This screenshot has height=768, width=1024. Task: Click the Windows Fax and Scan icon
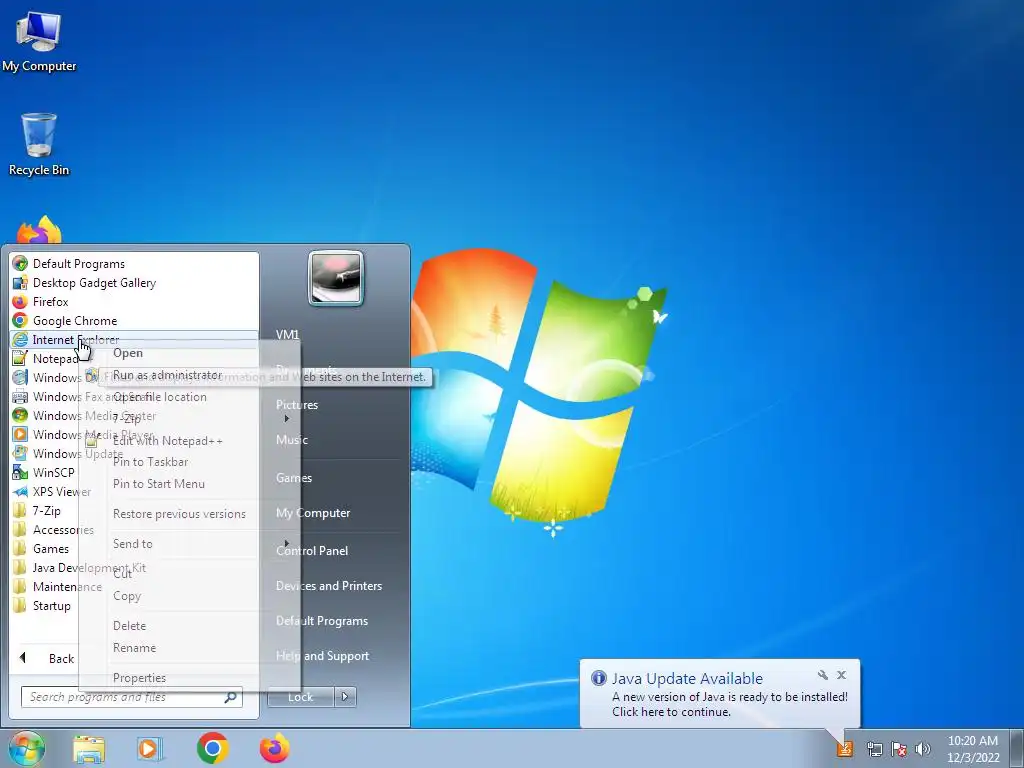coord(20,396)
